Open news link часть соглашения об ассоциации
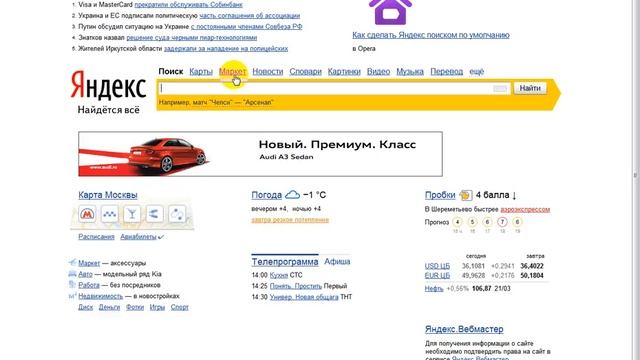This screenshot has width=640, height=360. (x=250, y=16)
